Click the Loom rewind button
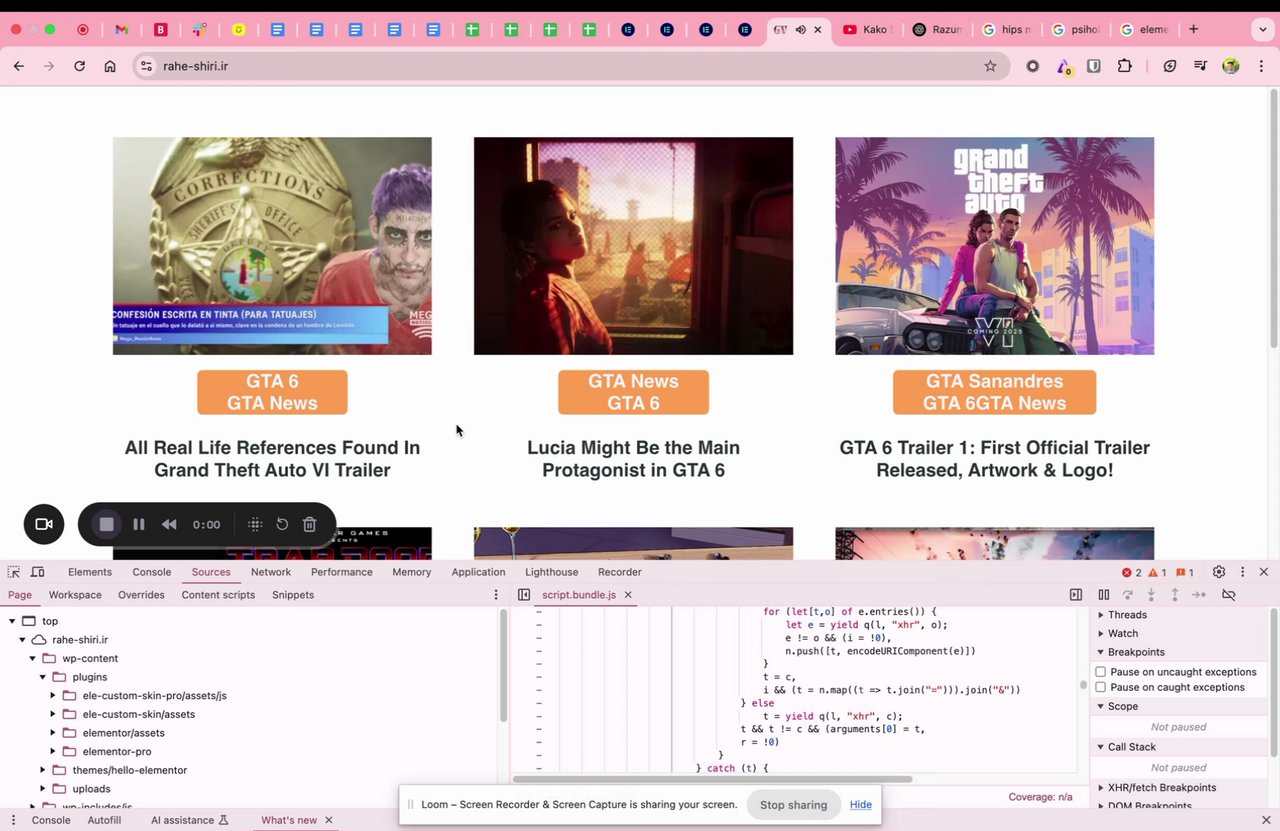Image resolution: width=1280 pixels, height=831 pixels. 169,524
